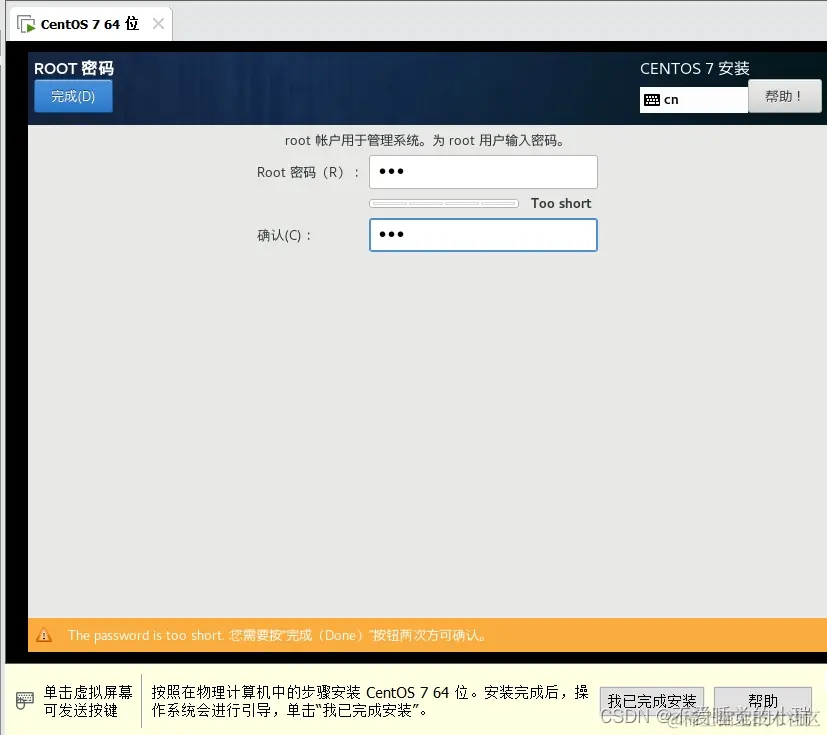Click the CENTOS 7 安装 heading
Viewport: 827px width, 735px height.
(x=695, y=69)
